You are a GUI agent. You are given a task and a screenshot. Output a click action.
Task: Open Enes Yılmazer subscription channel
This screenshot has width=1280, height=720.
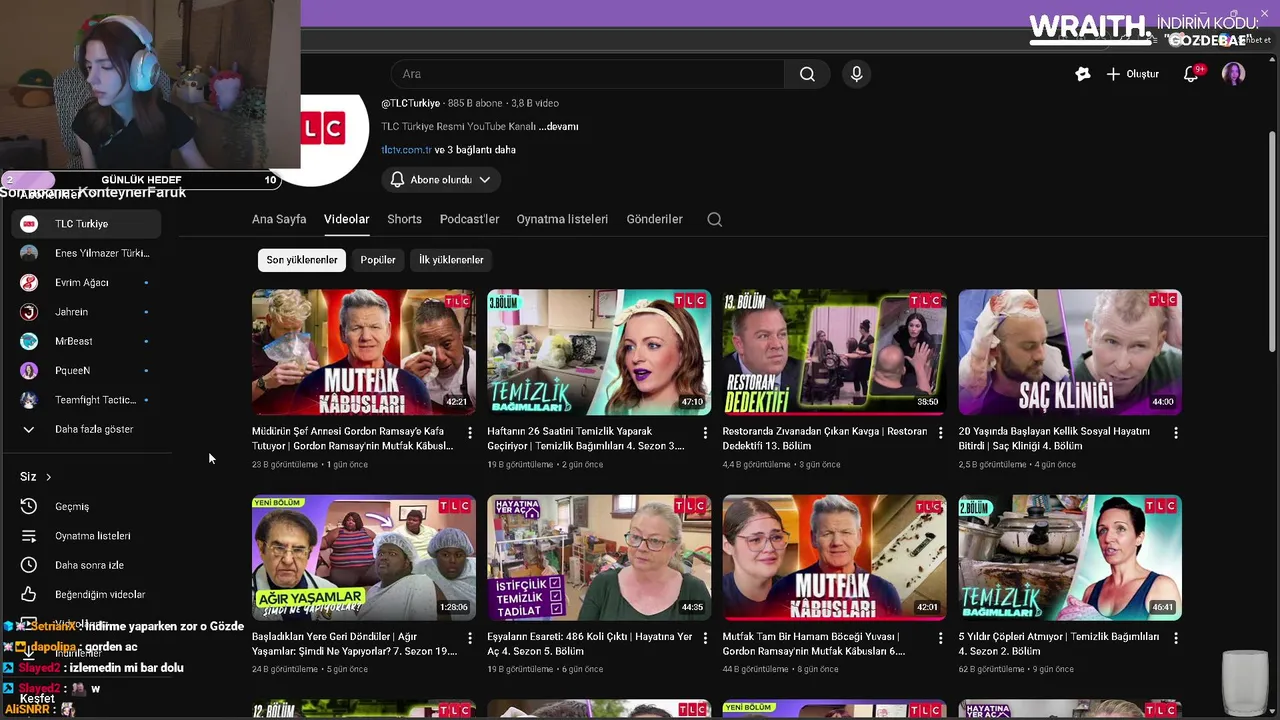(x=86, y=253)
